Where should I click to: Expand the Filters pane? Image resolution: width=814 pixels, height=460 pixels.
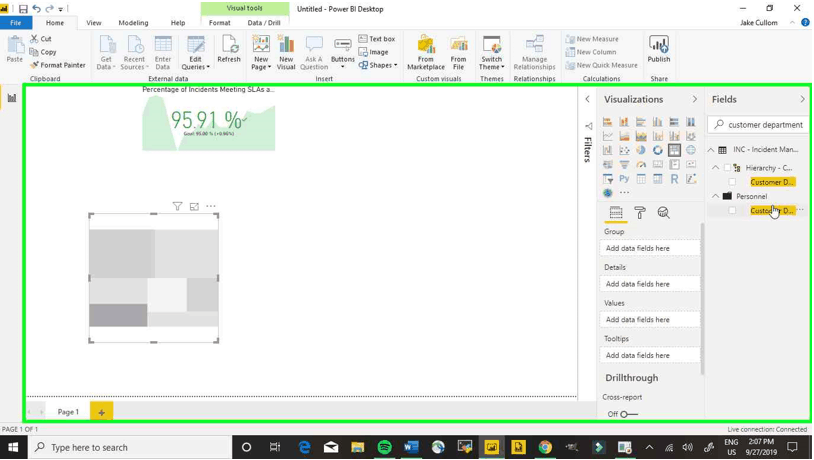coord(587,99)
